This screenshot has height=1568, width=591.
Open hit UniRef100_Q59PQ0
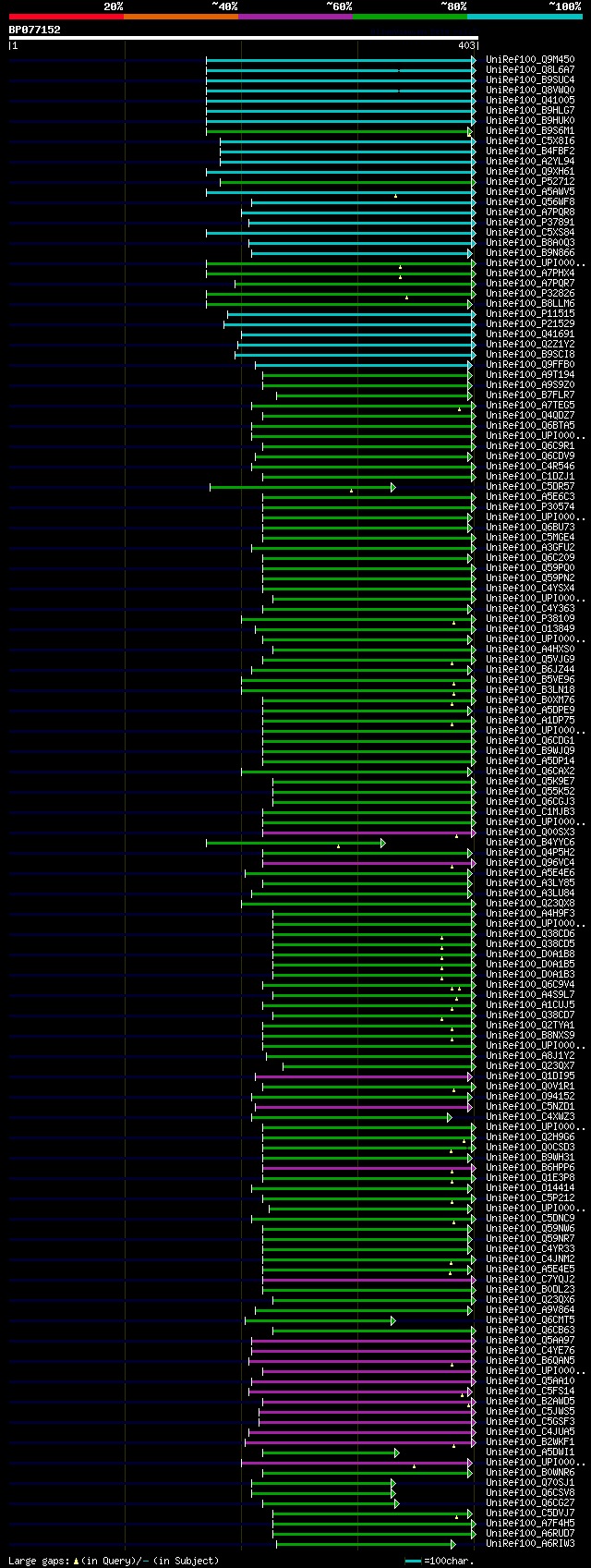[530, 567]
